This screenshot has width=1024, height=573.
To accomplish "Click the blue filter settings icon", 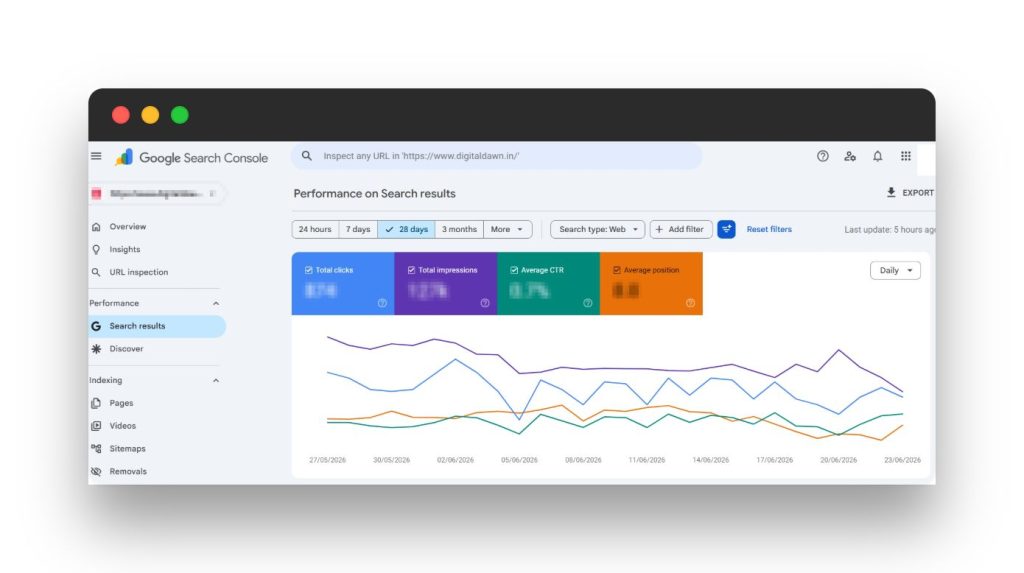I will [726, 229].
